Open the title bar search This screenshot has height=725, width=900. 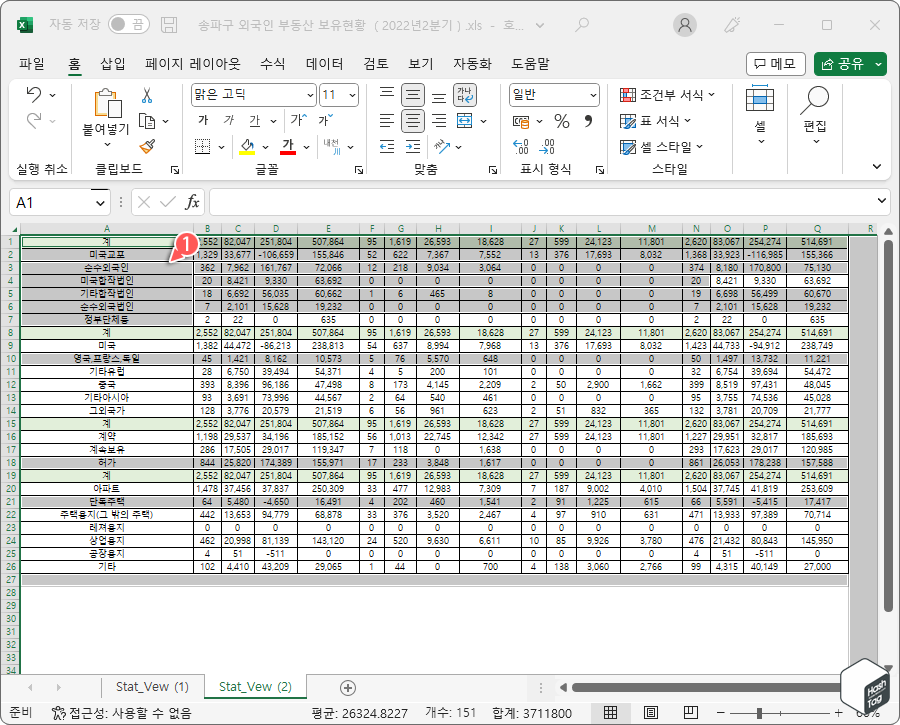point(582,25)
